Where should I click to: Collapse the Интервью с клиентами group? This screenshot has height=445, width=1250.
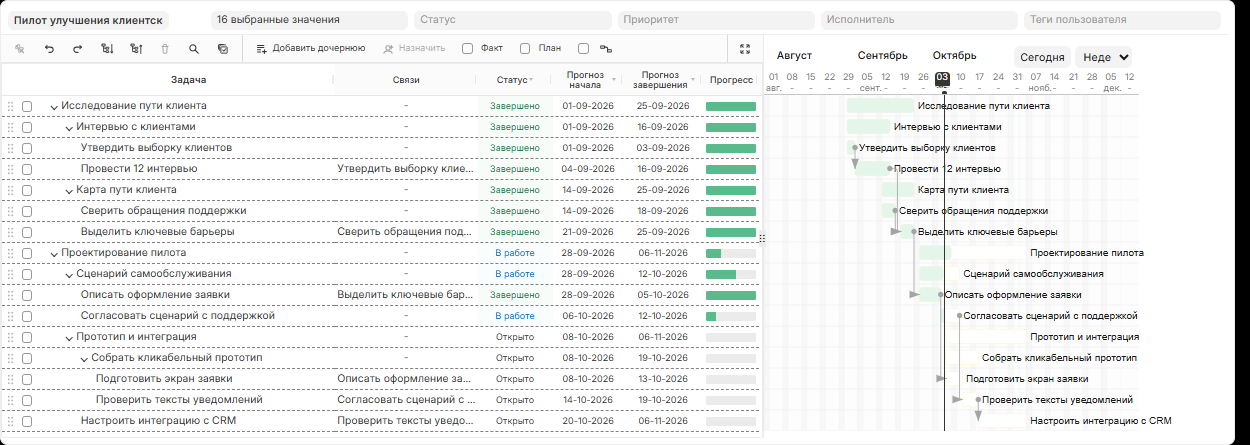tap(69, 127)
